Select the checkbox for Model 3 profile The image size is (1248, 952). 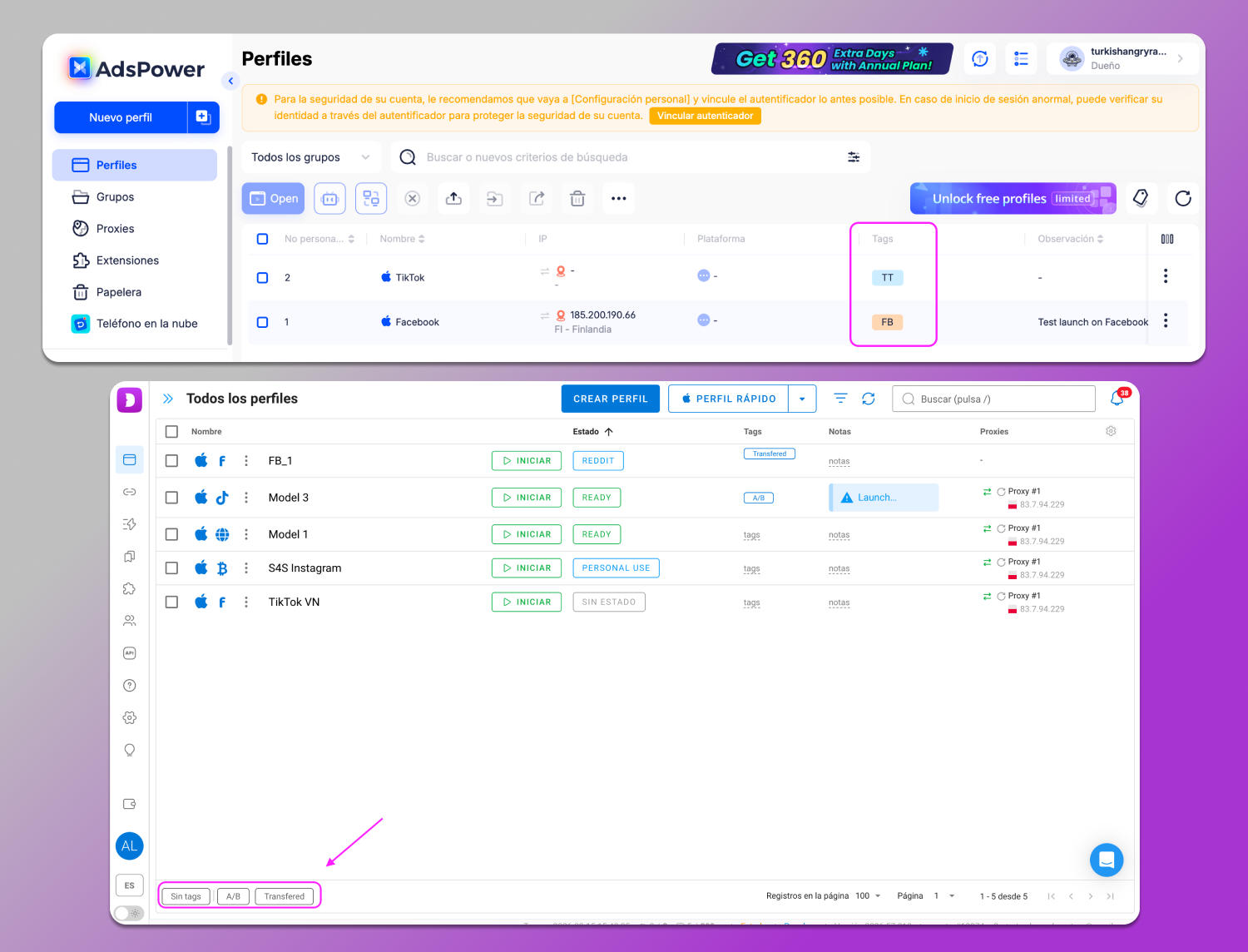point(171,498)
